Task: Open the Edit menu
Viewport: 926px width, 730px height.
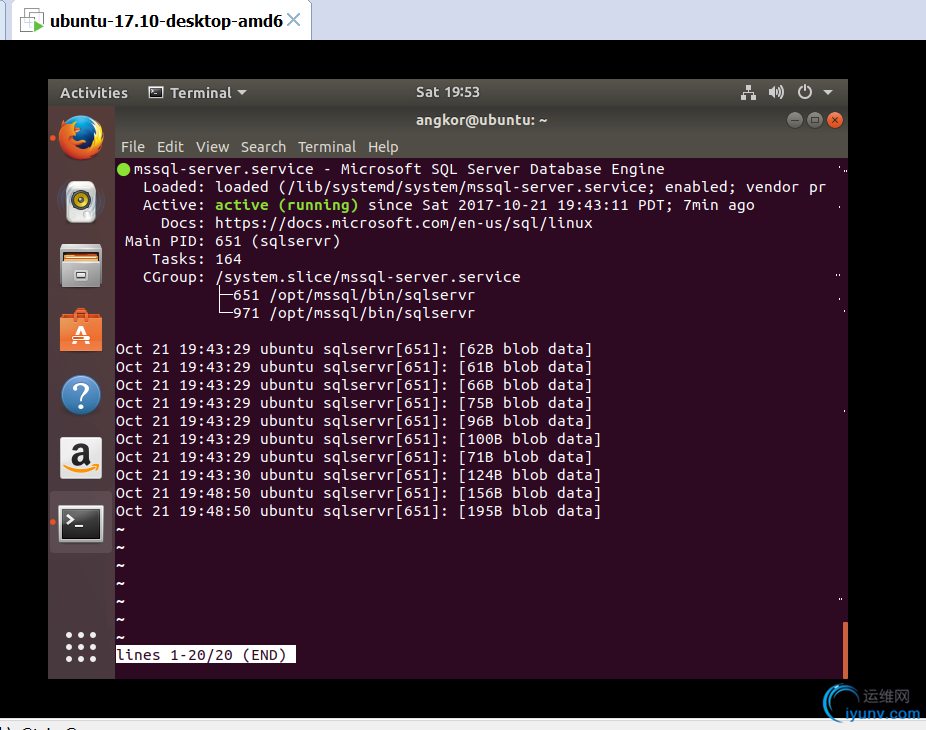Action: pyautogui.click(x=170, y=147)
